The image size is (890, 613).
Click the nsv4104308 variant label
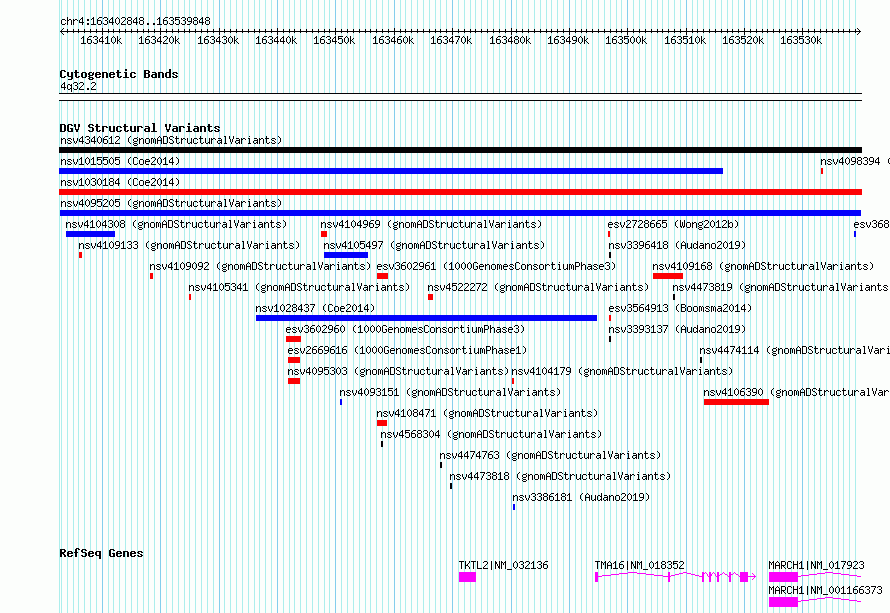176,224
